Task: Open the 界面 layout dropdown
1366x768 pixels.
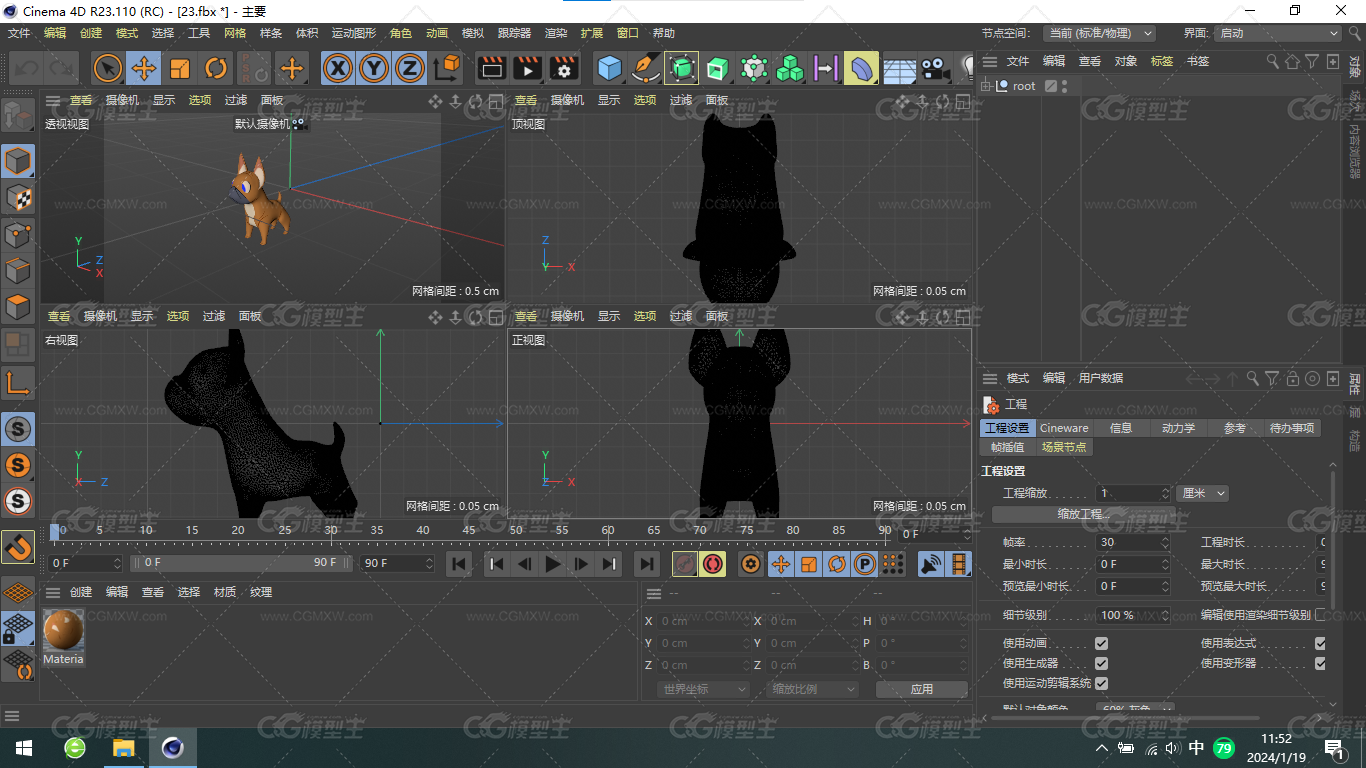Action: (x=1277, y=33)
